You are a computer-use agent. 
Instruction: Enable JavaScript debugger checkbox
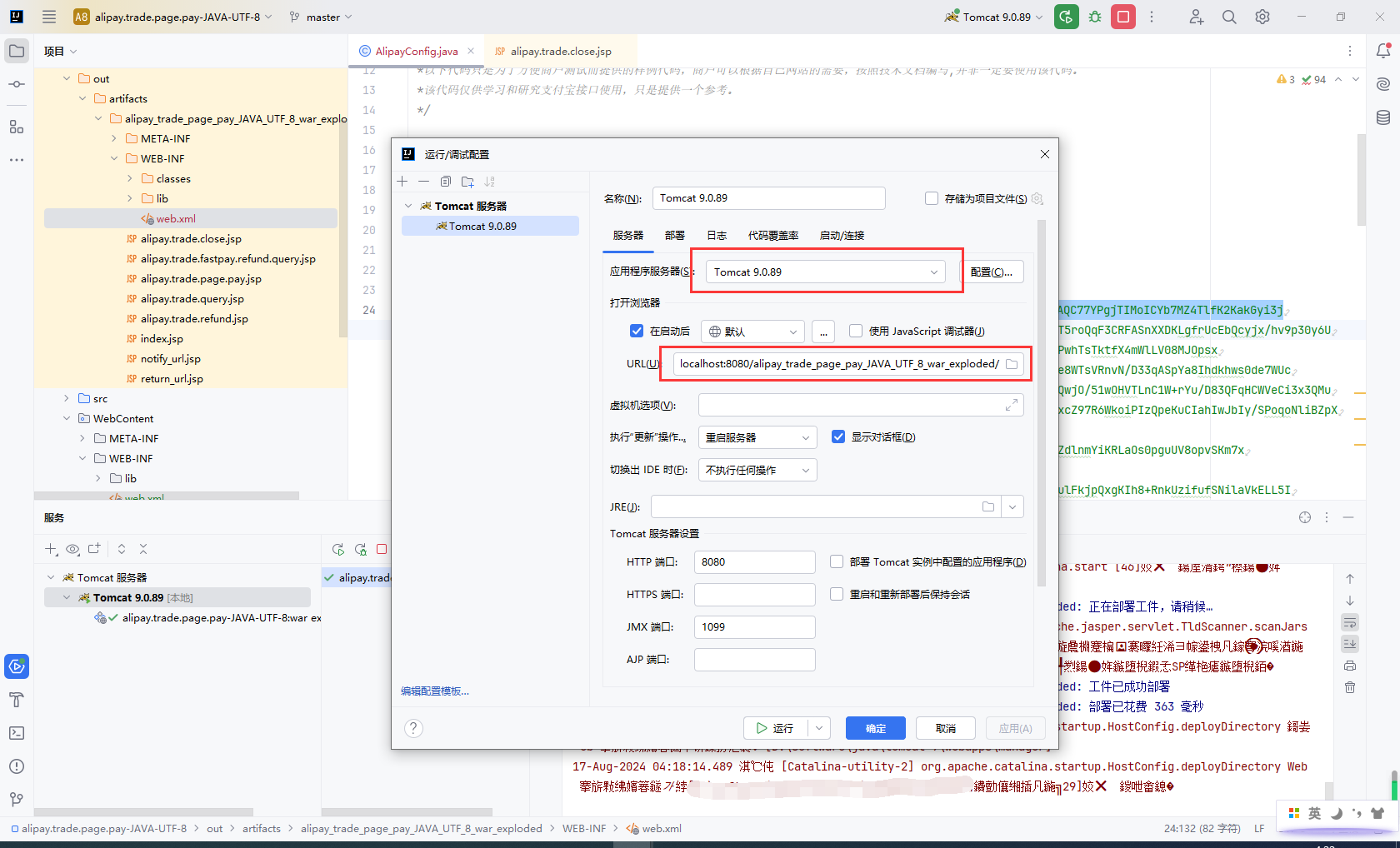point(856,331)
